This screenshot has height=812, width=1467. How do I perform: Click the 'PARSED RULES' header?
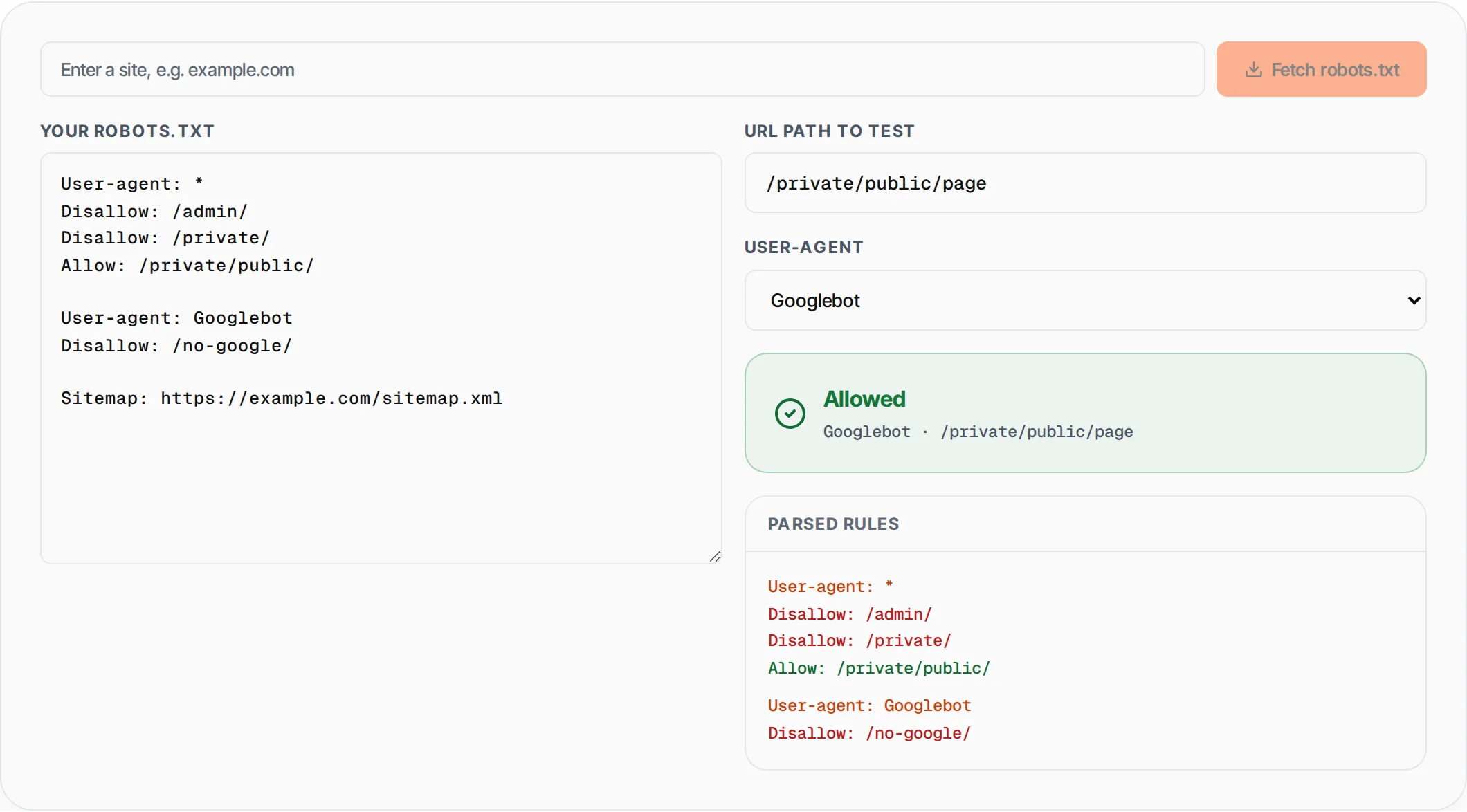coord(833,524)
